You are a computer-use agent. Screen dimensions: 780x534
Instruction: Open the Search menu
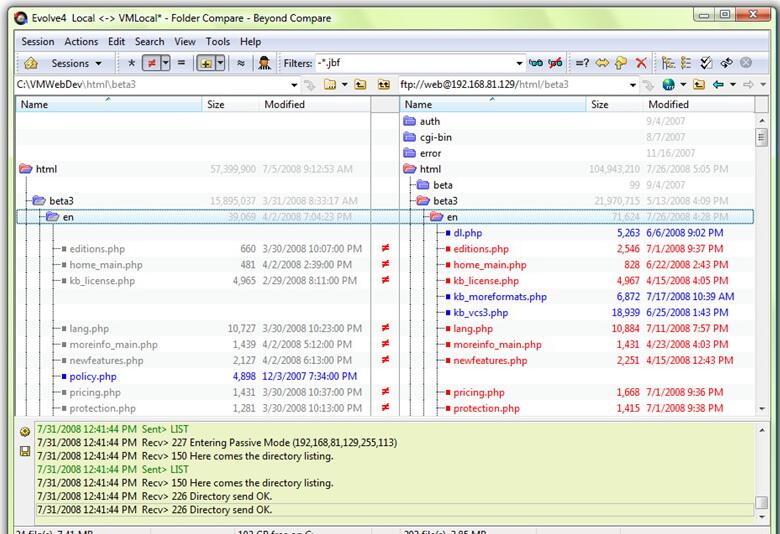149,42
